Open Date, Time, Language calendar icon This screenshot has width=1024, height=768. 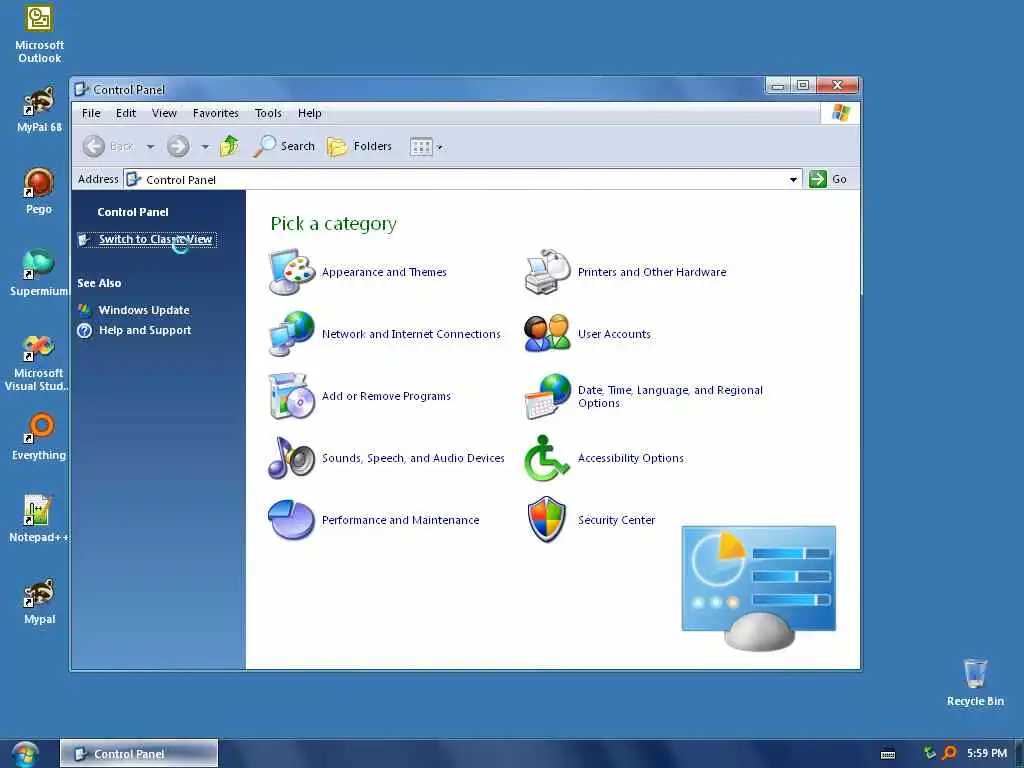tap(547, 396)
